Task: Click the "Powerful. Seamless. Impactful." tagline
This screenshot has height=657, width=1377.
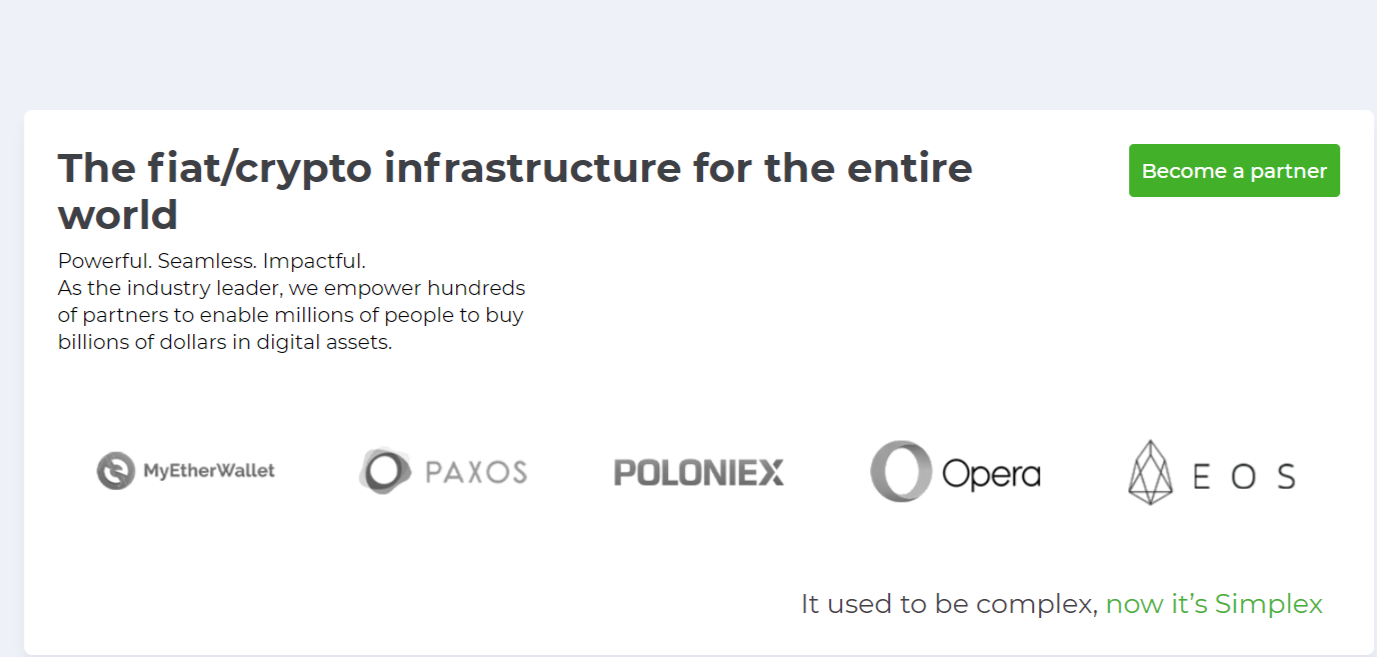Action: pyautogui.click(x=212, y=261)
